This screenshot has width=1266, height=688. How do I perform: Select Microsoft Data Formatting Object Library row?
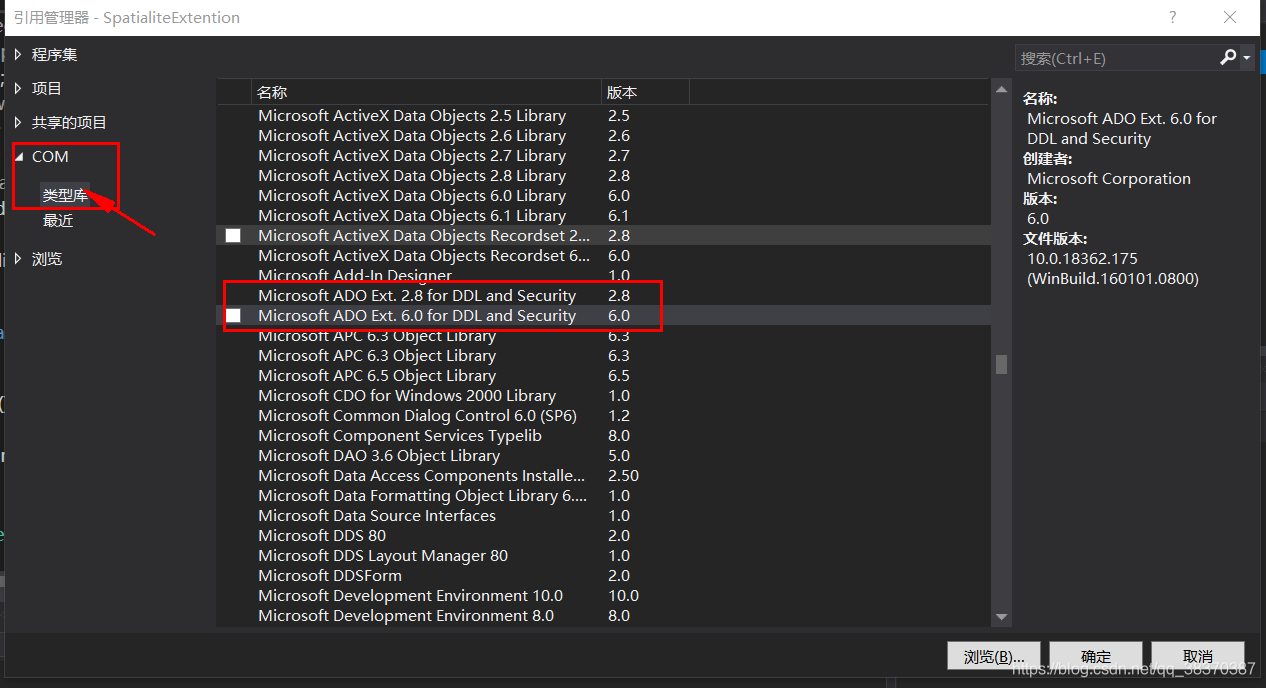(604, 496)
